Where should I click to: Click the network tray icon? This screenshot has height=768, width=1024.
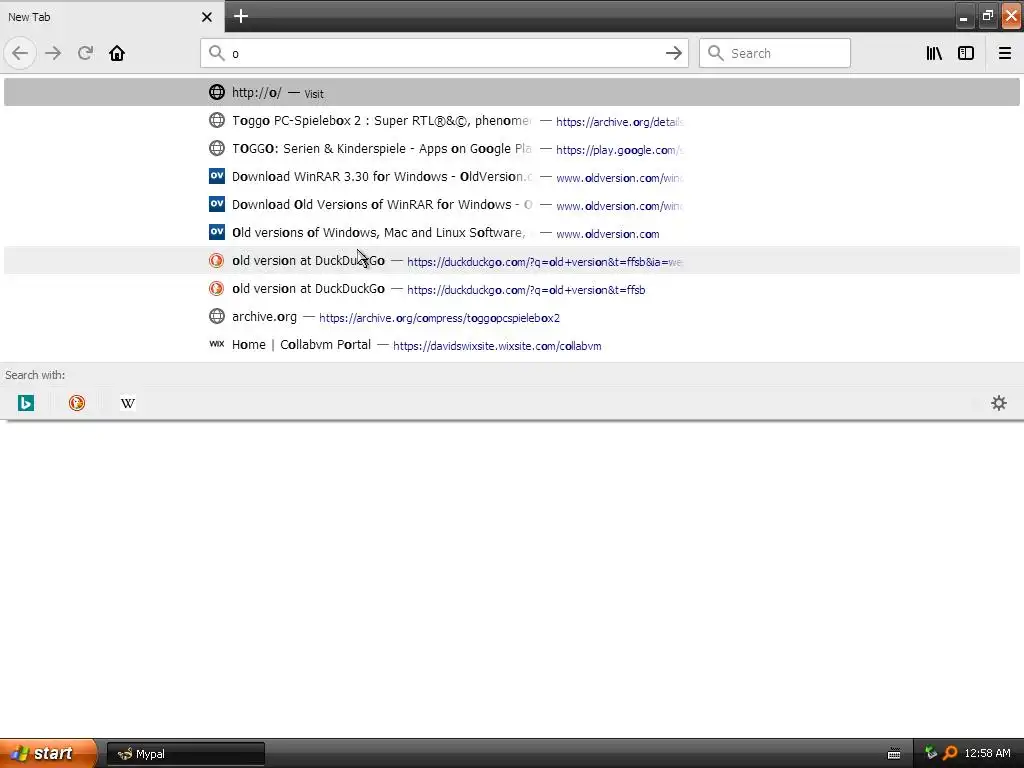pyautogui.click(x=931, y=753)
